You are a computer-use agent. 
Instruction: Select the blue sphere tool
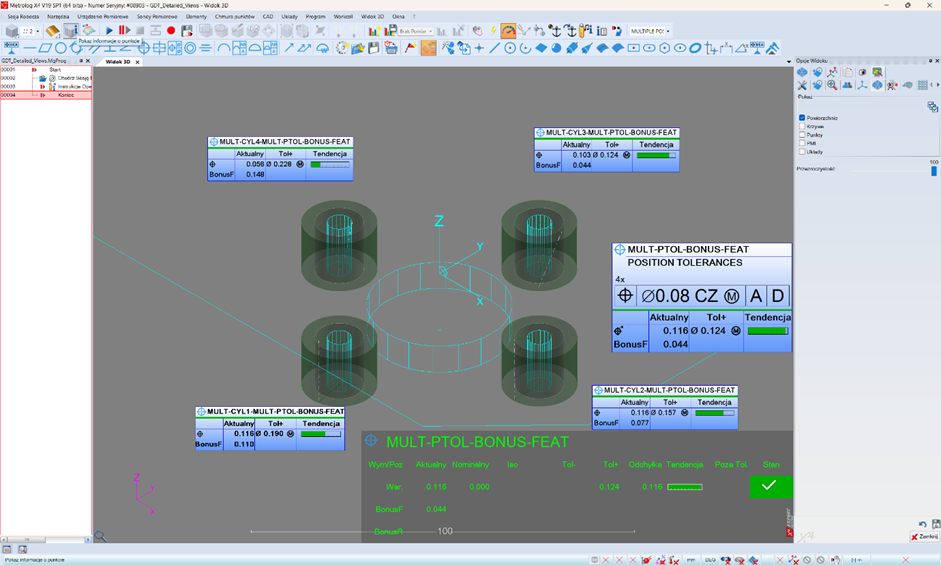(x=556, y=48)
